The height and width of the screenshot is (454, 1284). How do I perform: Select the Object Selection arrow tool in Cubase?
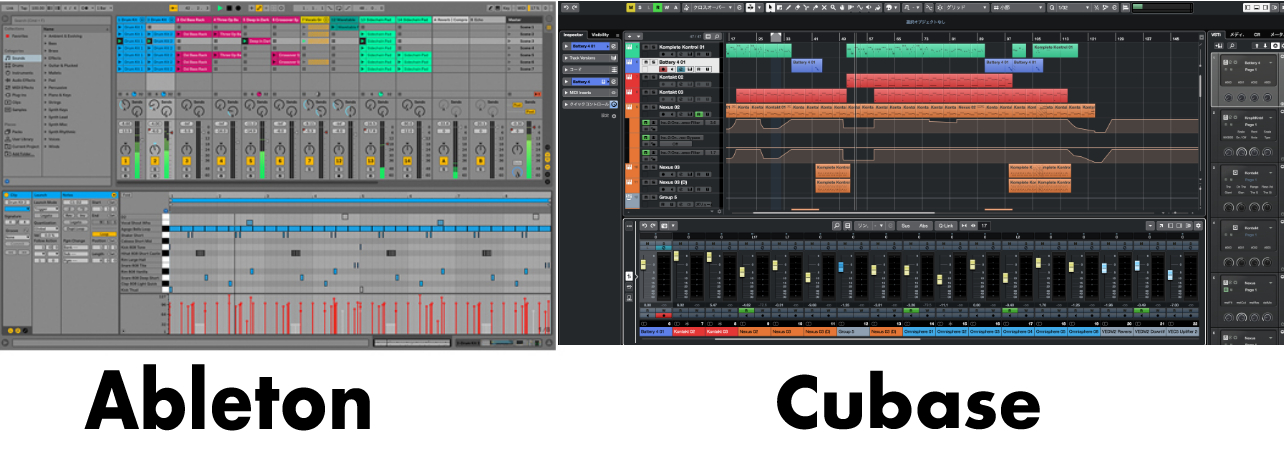coord(770,7)
